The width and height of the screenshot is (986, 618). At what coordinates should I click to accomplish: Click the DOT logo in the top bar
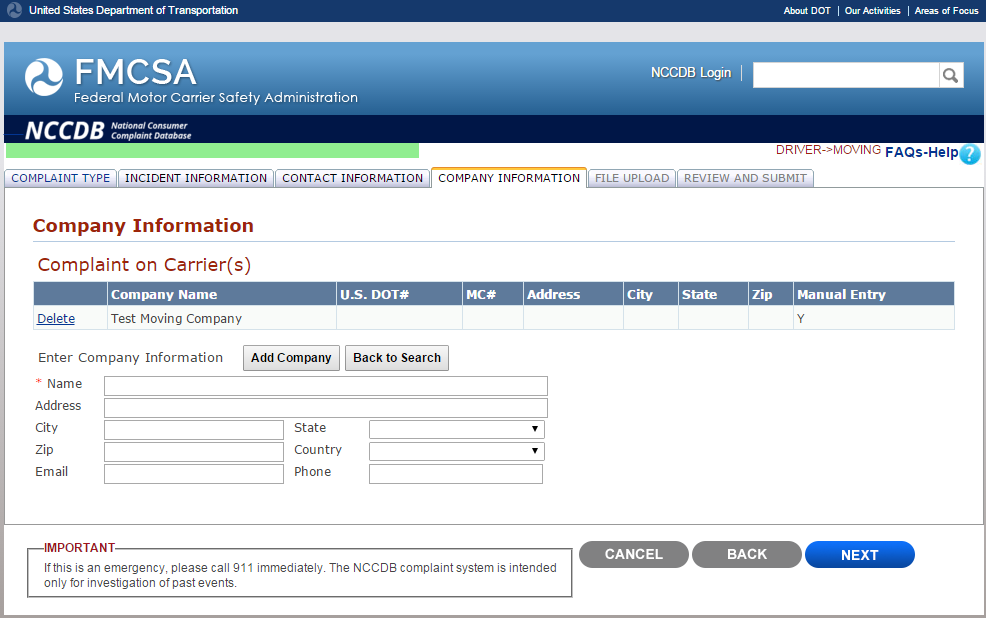(14, 10)
